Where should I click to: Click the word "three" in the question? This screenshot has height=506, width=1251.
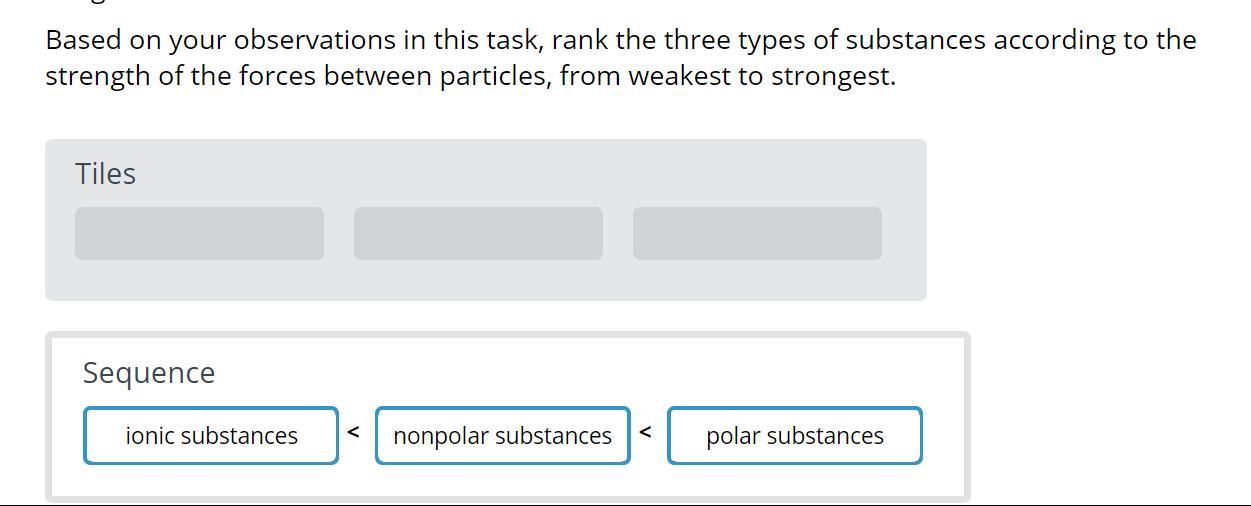(697, 40)
